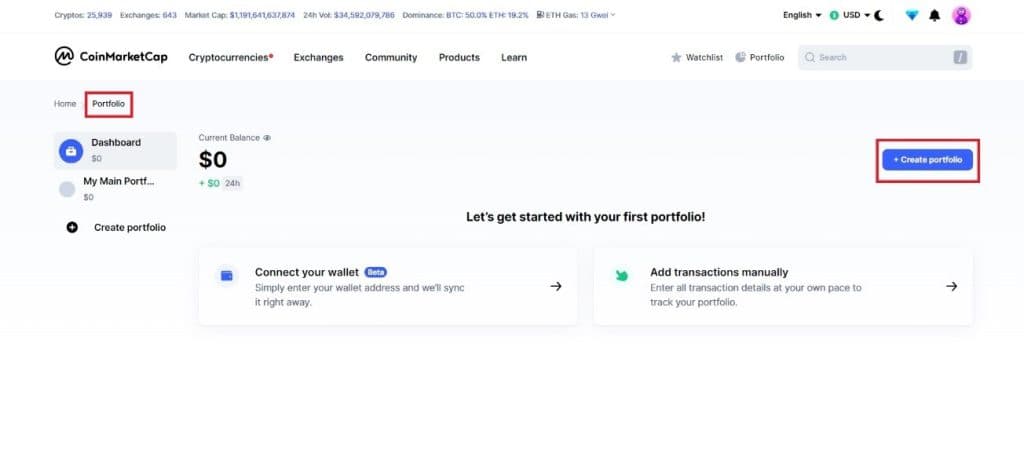
Task: Click the arrow on Connect your wallet card
Action: 556,286
